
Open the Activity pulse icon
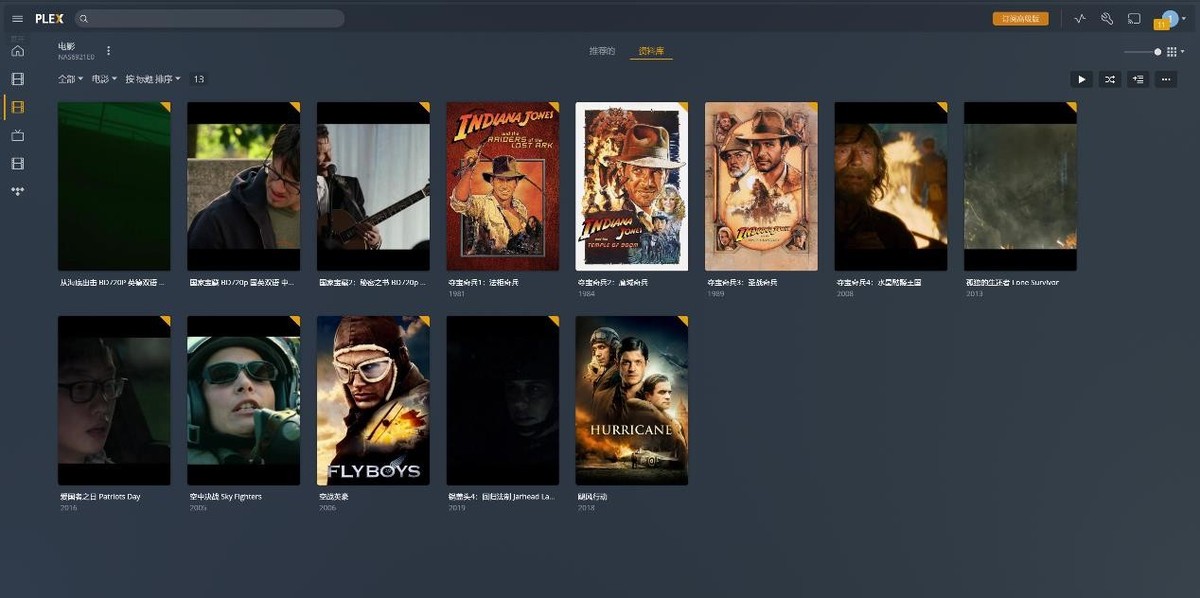(x=1080, y=19)
